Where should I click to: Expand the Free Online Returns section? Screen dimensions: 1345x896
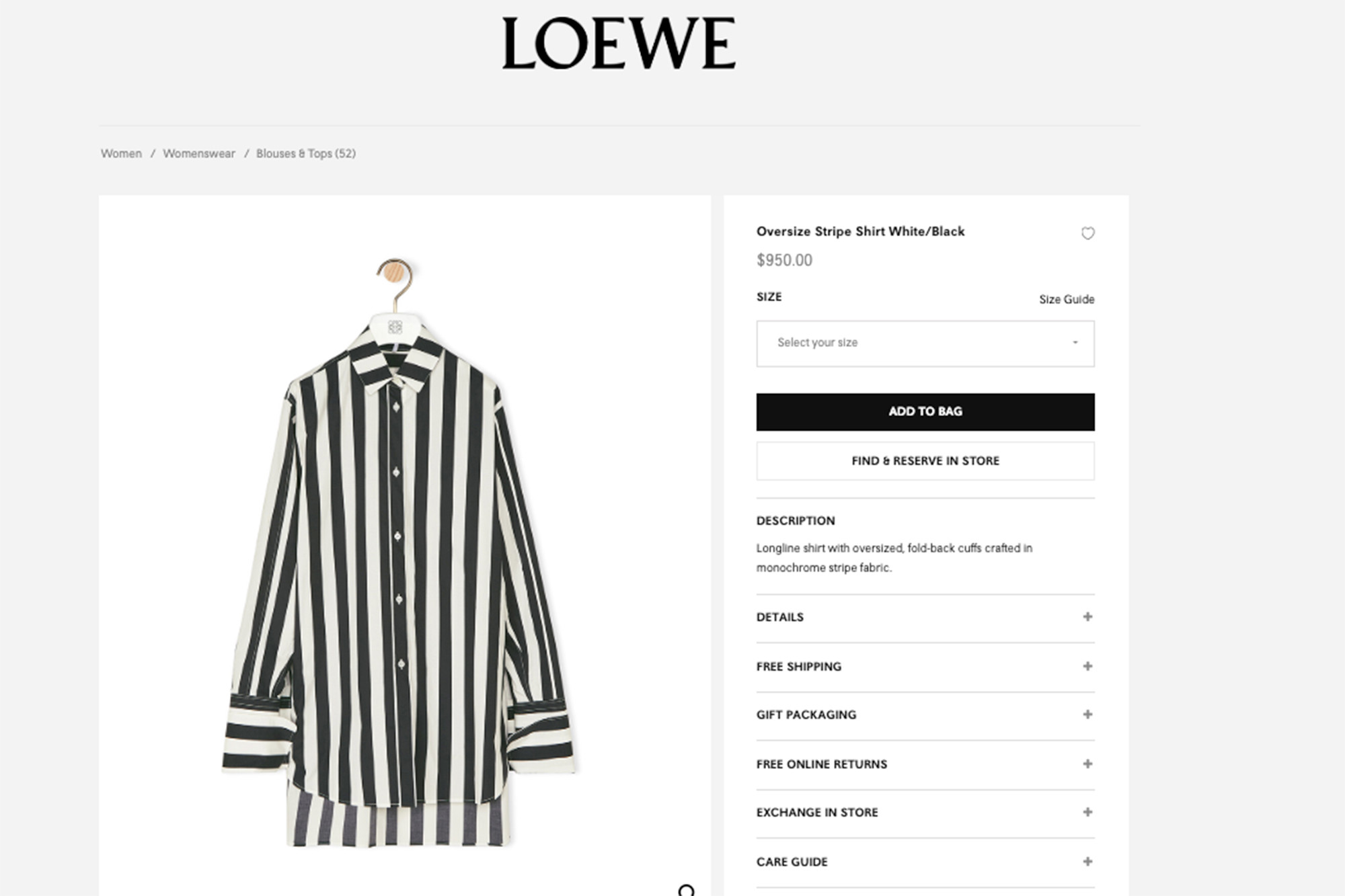(x=822, y=764)
